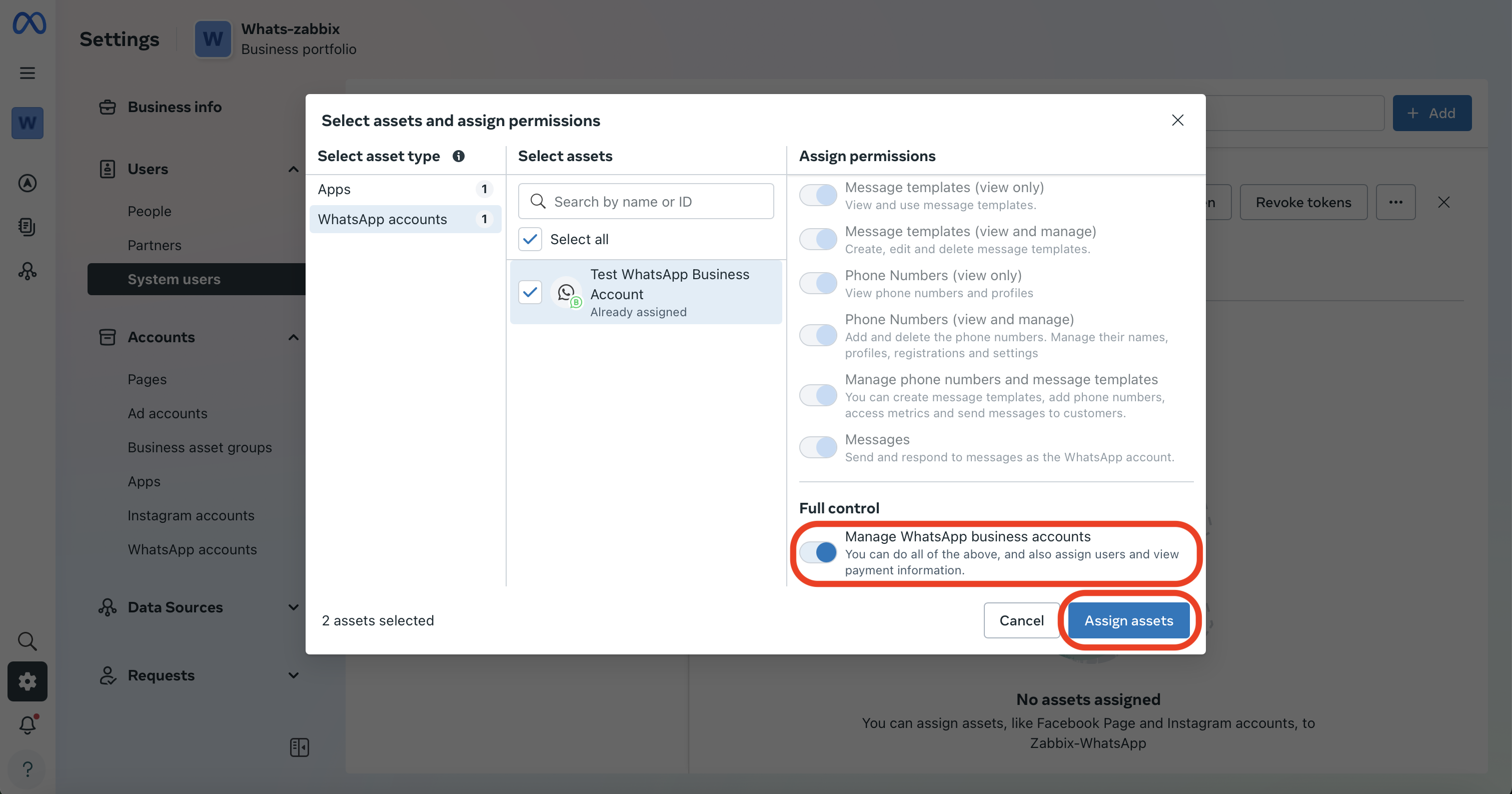Click the Meta logo icon
Viewport: 1512px width, 794px height.
click(x=29, y=24)
